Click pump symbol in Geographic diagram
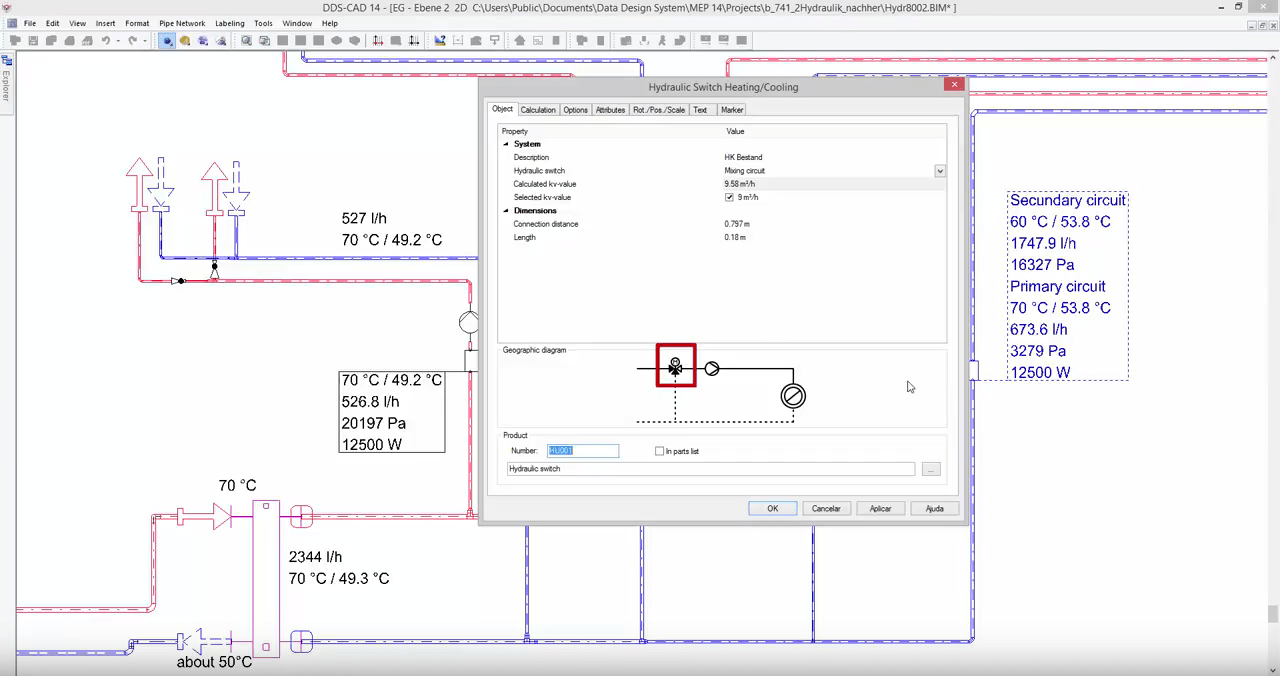The image size is (1280, 676). 712,369
